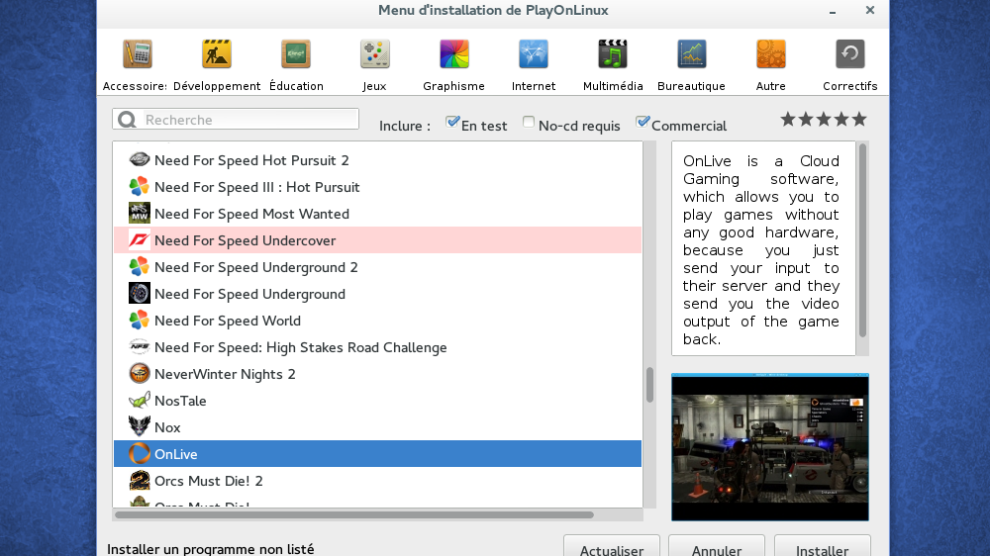Open the Correctifs patches icon

[850, 54]
